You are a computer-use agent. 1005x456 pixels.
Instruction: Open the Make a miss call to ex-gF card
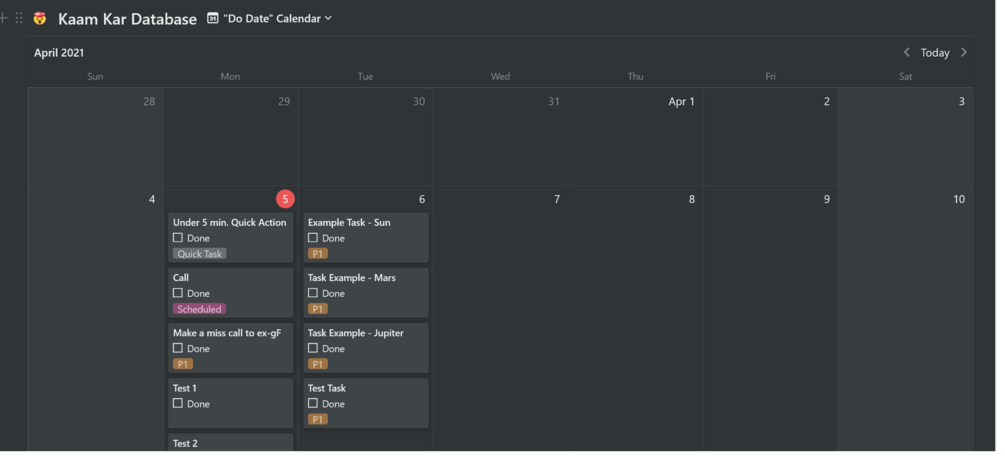point(232,333)
